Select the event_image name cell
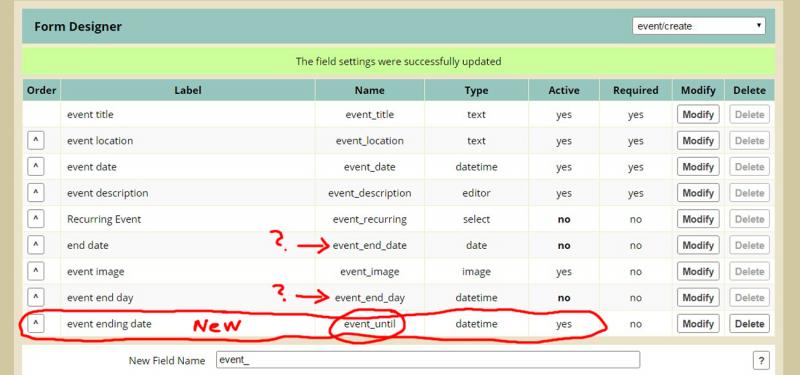 tap(369, 271)
